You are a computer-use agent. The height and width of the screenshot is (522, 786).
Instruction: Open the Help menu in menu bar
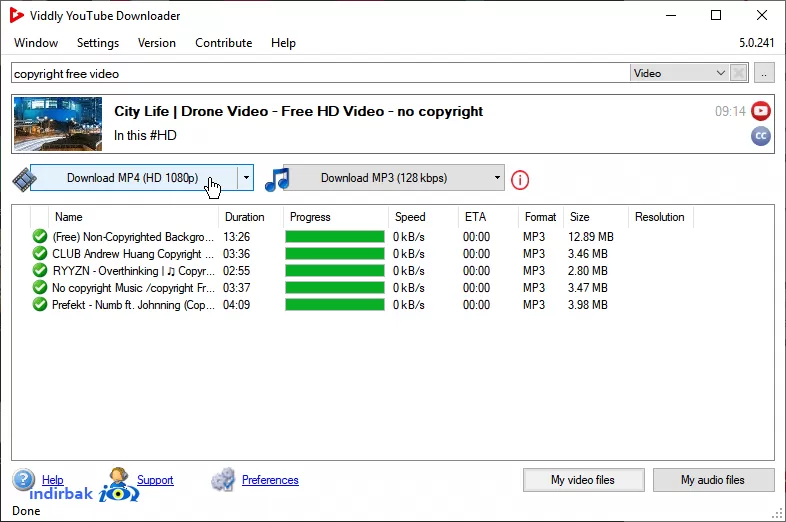pyautogui.click(x=283, y=43)
